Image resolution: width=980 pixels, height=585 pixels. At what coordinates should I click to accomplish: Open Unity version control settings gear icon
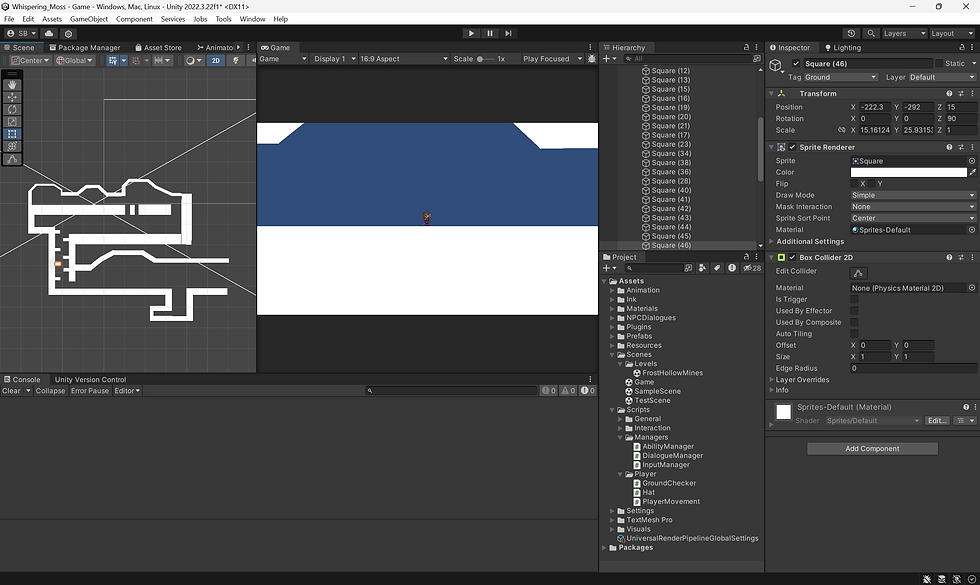click(x=69, y=33)
